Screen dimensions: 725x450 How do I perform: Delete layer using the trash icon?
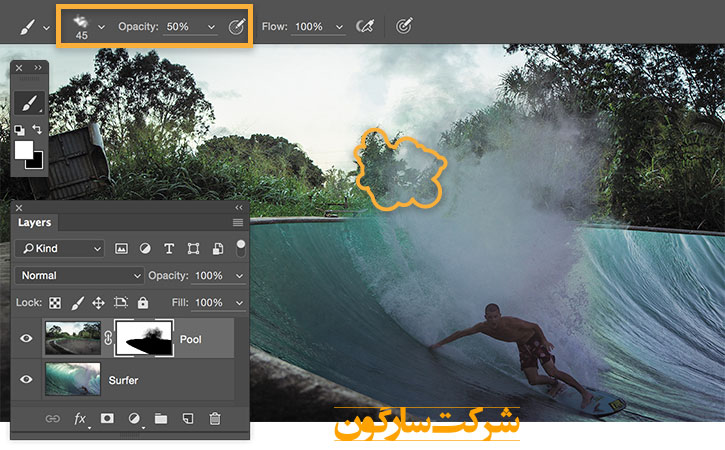(214, 419)
